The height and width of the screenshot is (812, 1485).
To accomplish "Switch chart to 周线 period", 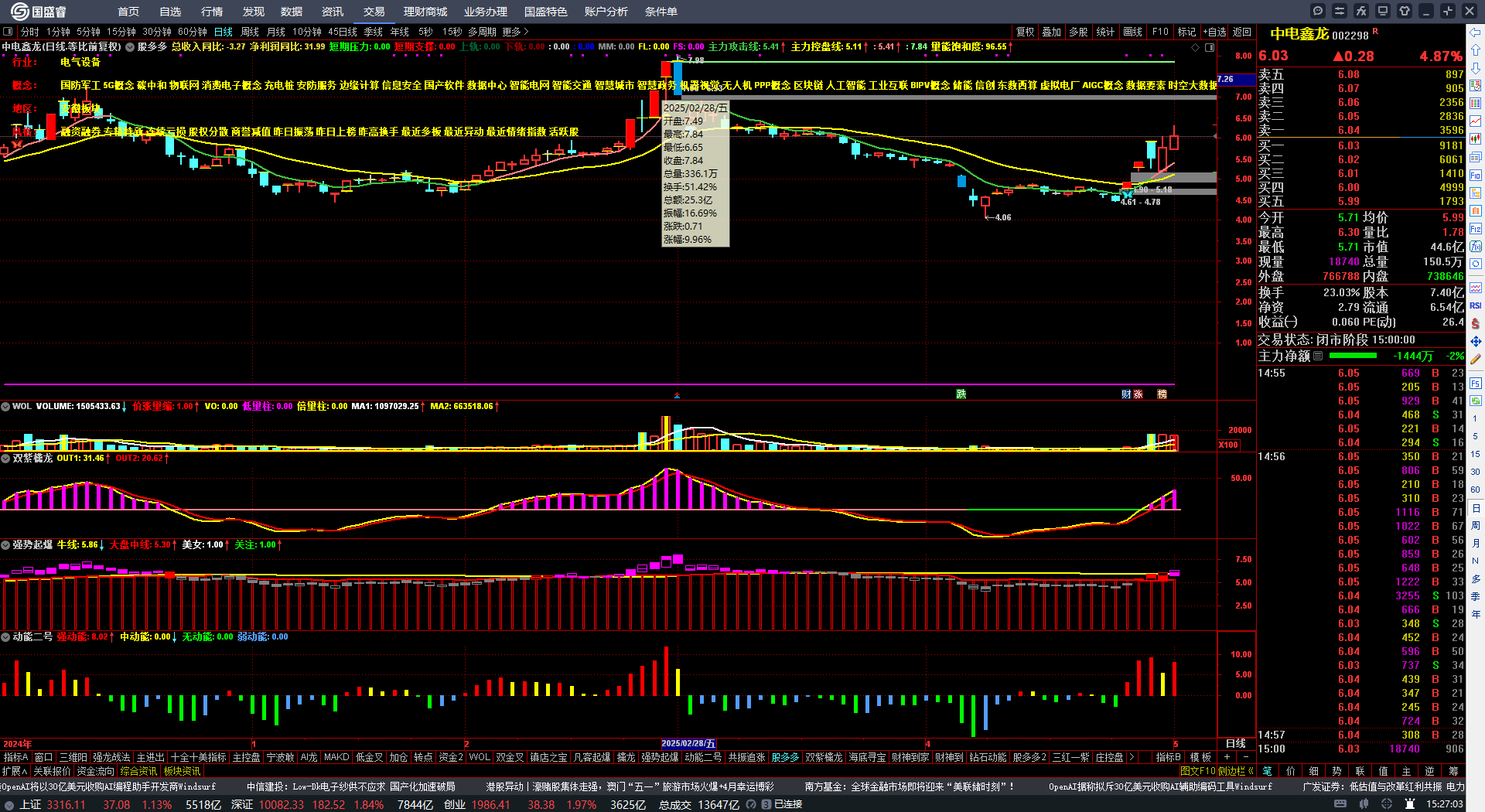I will point(250,32).
